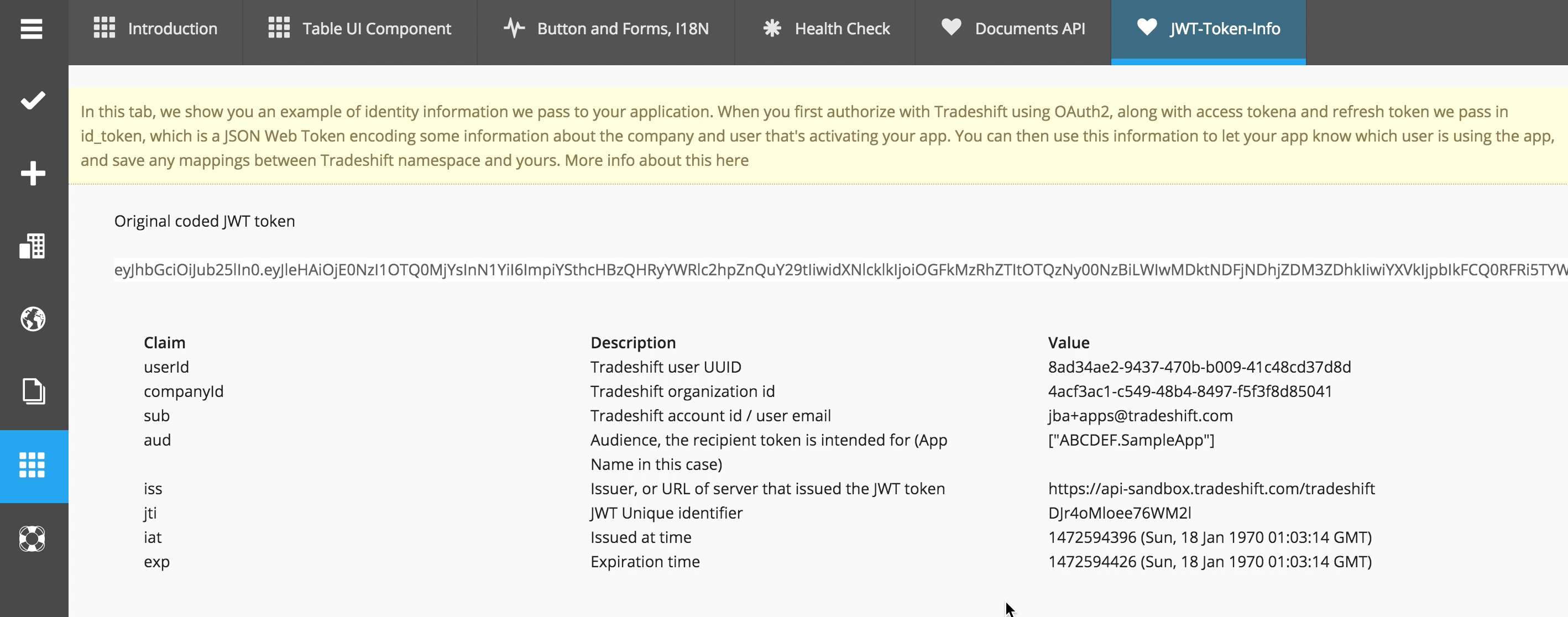1568x617 pixels.
Task: Click the Value column header
Action: click(1068, 343)
